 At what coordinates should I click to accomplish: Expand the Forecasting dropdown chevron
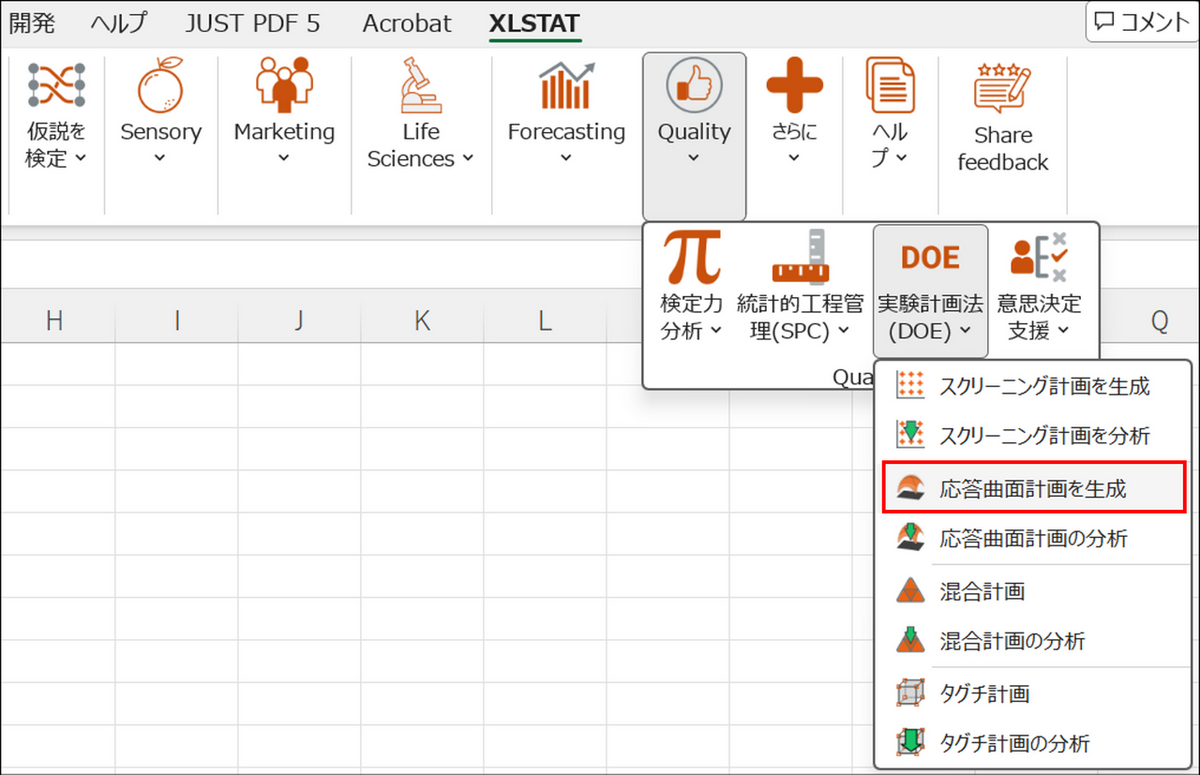click(x=566, y=158)
